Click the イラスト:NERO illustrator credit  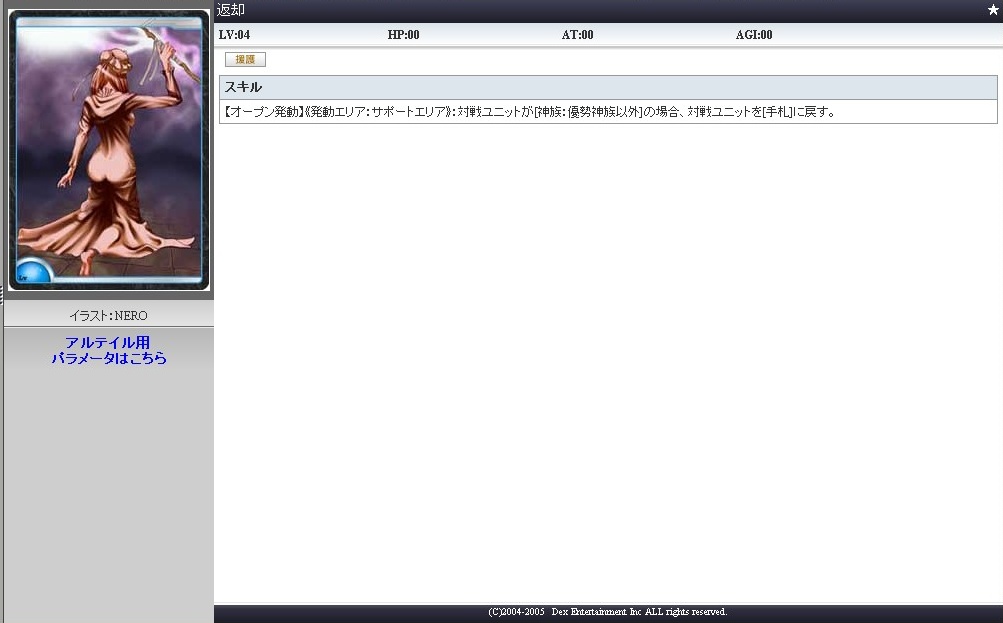point(108,315)
